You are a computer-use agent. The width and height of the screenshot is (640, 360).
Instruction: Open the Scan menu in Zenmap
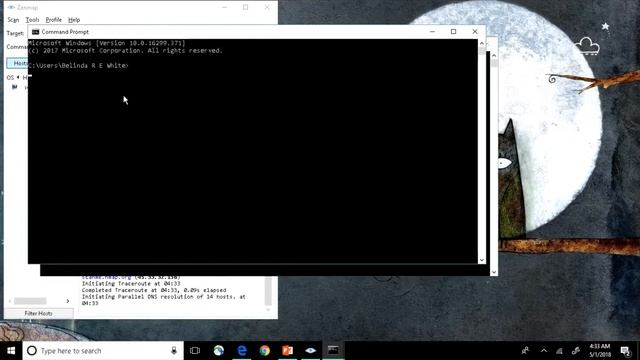(13, 20)
